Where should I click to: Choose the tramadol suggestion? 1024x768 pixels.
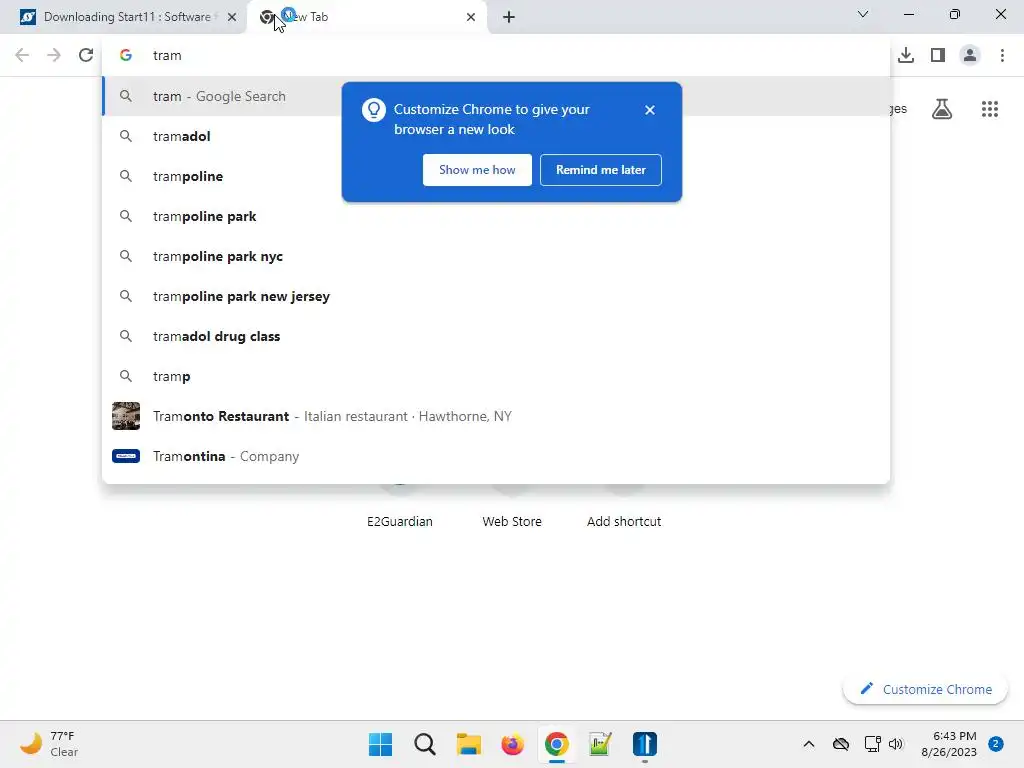coord(496,136)
